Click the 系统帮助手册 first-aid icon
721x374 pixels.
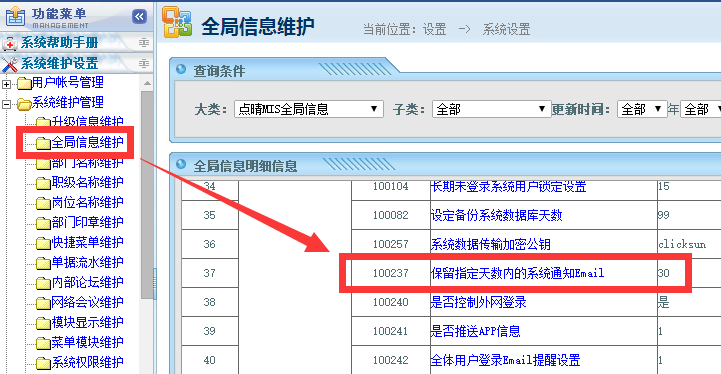pyautogui.click(x=10, y=44)
